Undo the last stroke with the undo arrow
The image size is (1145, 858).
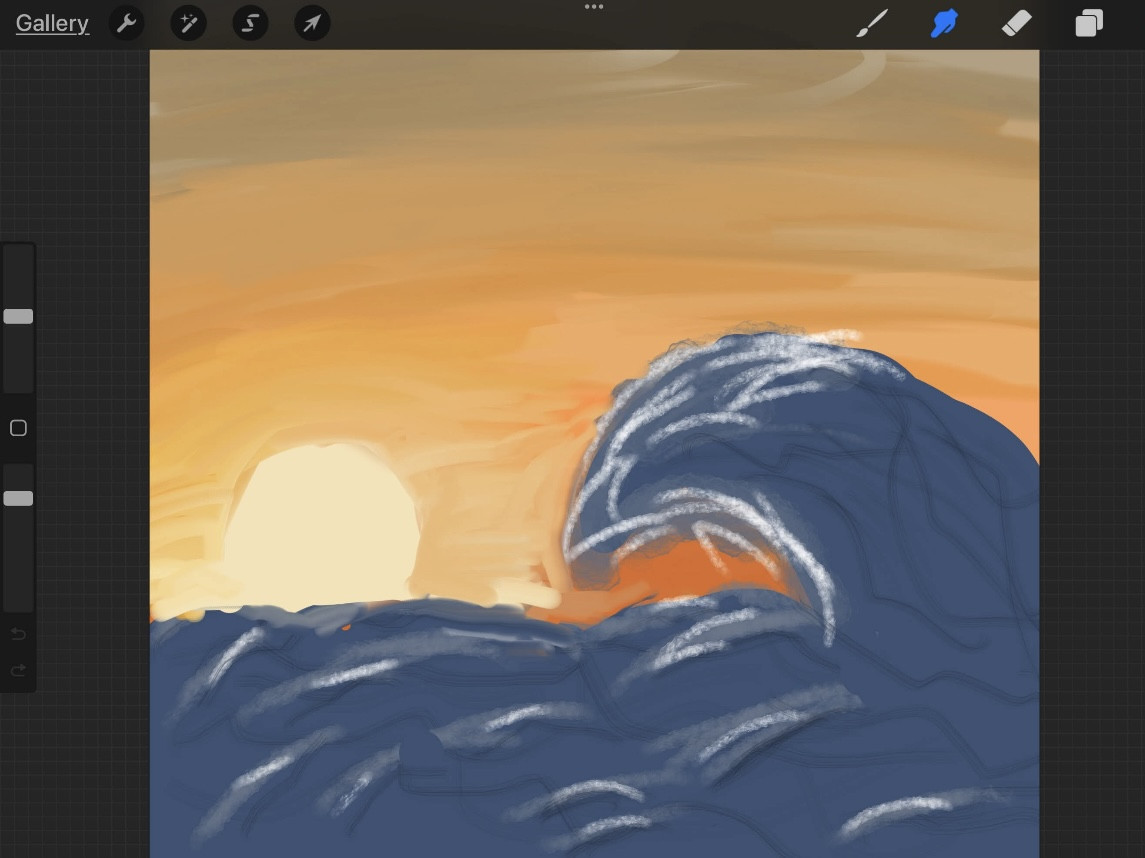tap(18, 634)
